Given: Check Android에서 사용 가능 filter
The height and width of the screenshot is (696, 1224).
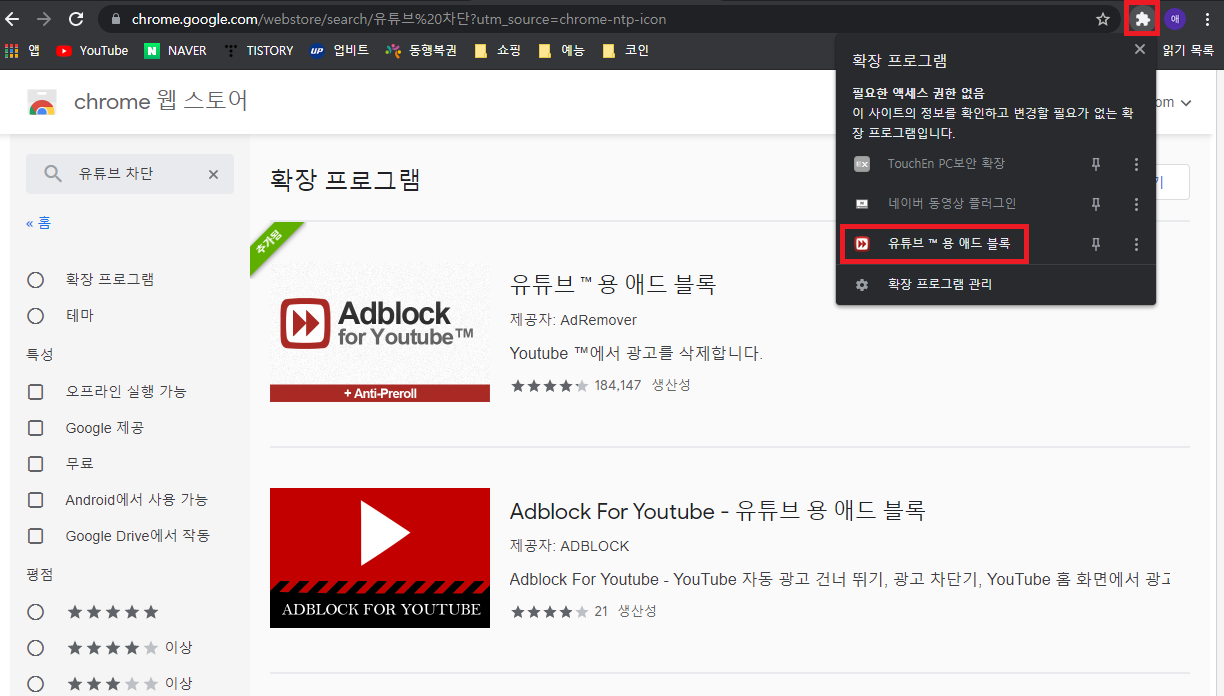Looking at the screenshot, I should tap(36, 500).
